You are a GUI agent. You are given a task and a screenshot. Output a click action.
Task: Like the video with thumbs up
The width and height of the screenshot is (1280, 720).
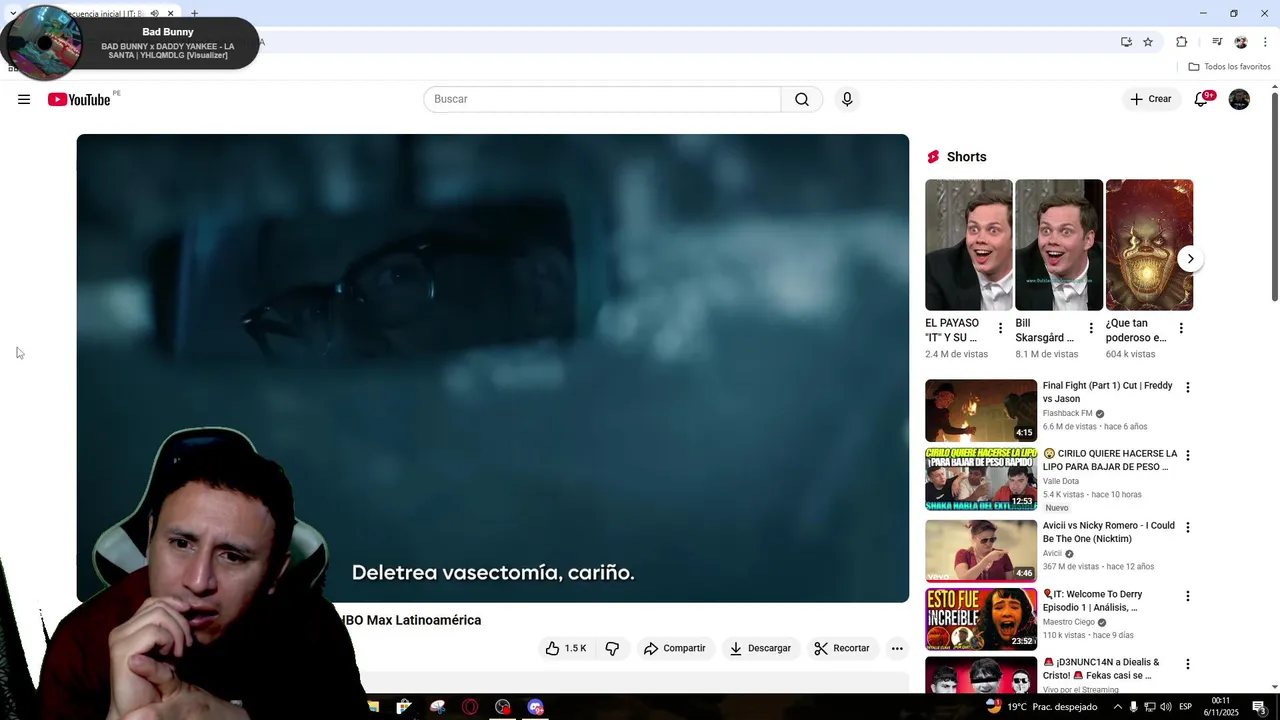click(566, 648)
